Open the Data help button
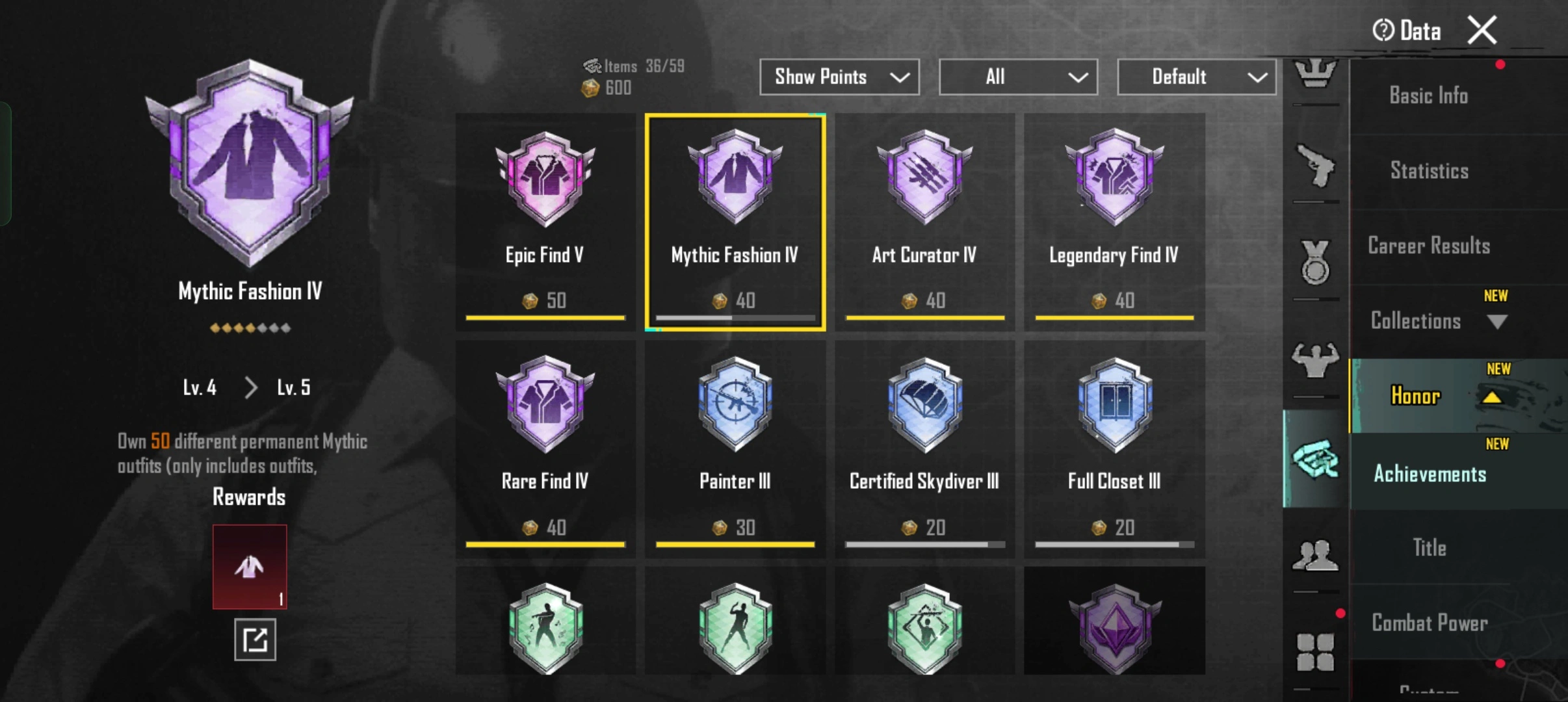The height and width of the screenshot is (702, 1568). (x=1407, y=31)
